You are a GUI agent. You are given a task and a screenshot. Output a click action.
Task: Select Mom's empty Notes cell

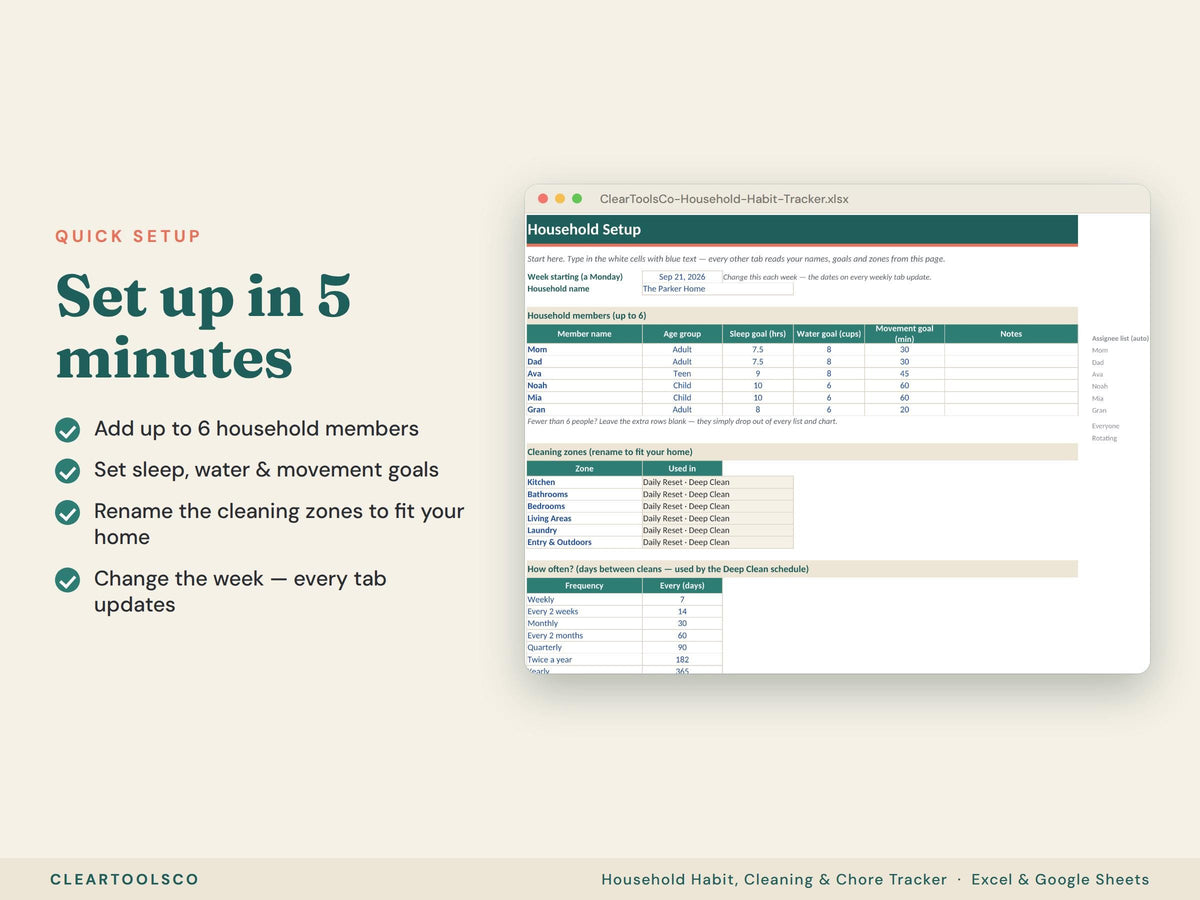tap(1011, 350)
